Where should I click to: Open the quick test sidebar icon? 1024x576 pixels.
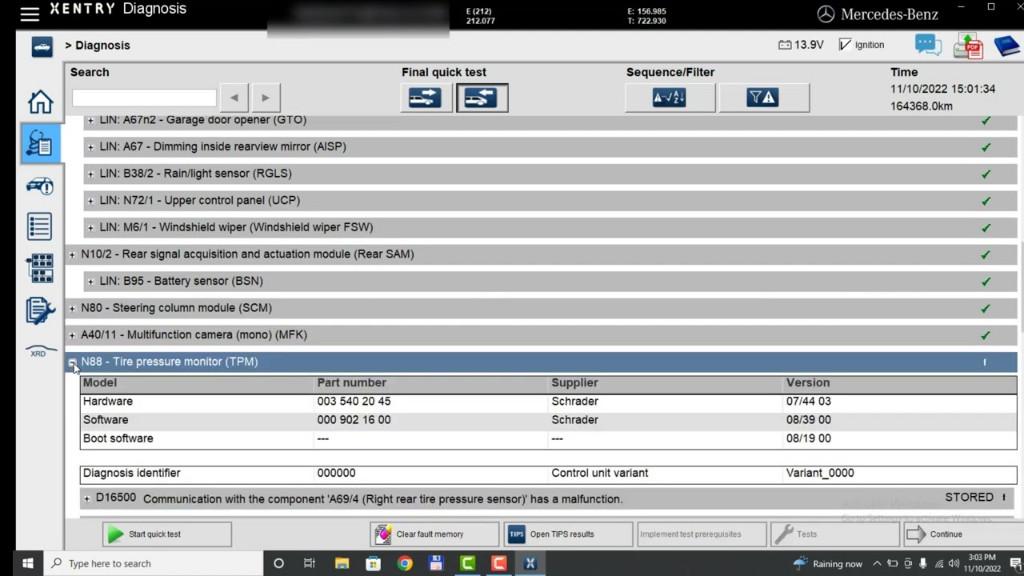click(40, 144)
